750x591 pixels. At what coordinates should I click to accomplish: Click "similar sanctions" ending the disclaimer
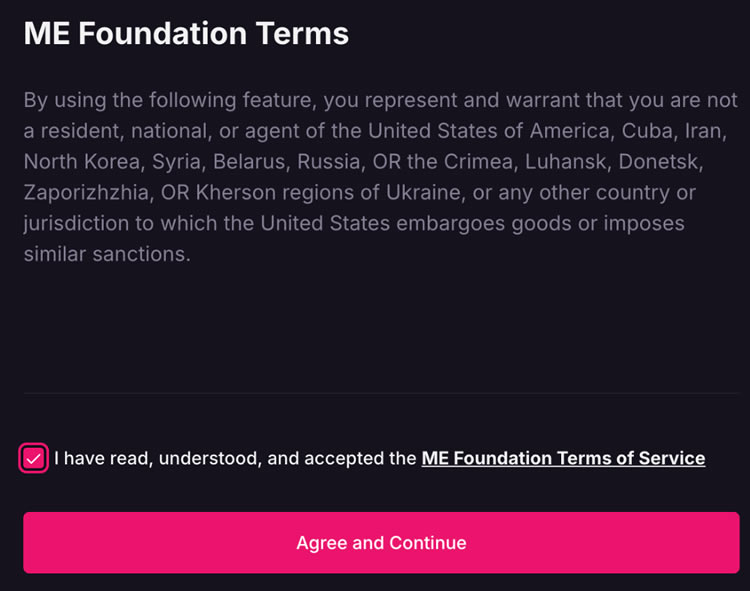pyautogui.click(x=107, y=254)
